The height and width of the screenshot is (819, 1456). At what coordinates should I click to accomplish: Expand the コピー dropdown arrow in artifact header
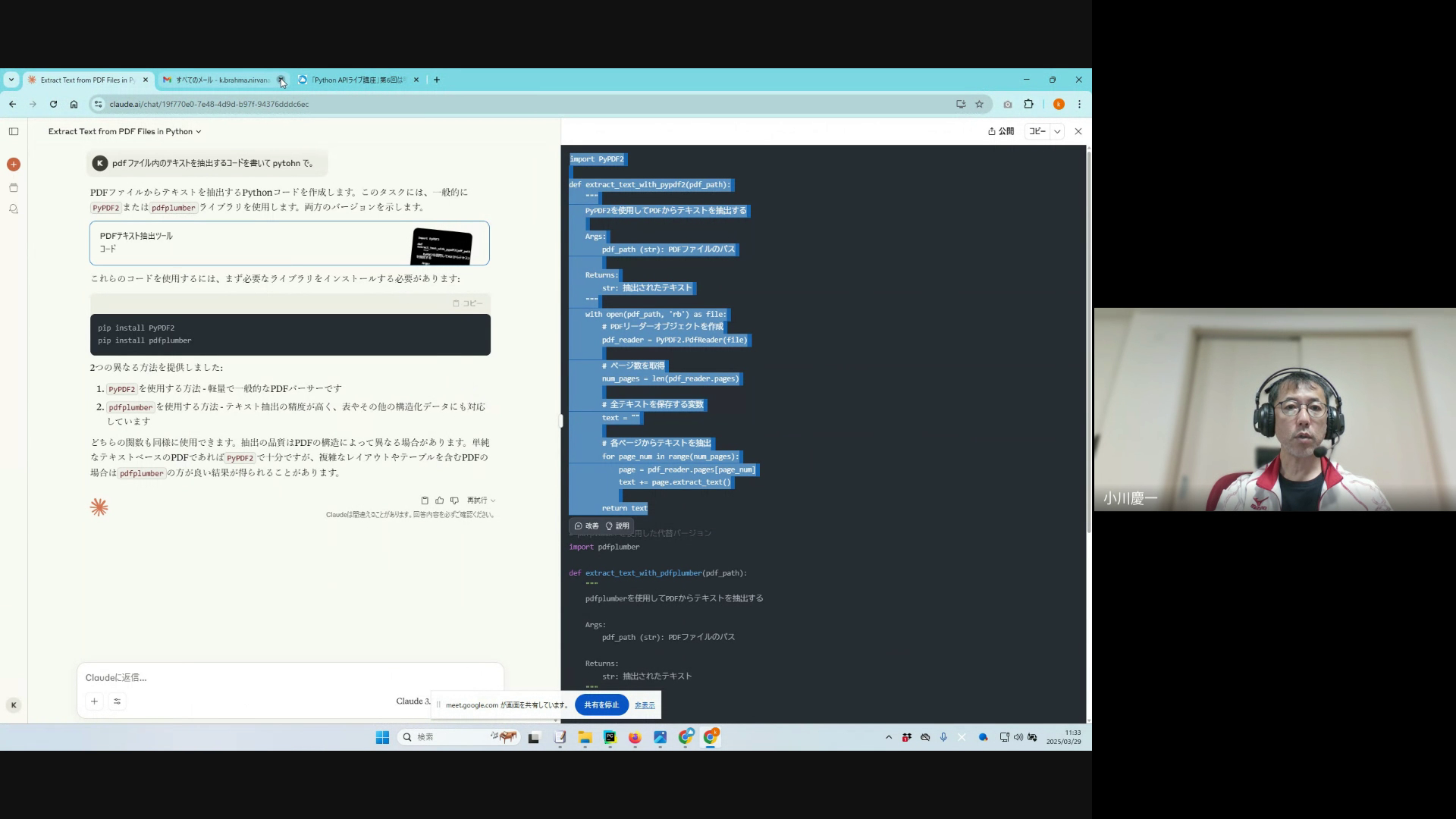pyautogui.click(x=1057, y=131)
